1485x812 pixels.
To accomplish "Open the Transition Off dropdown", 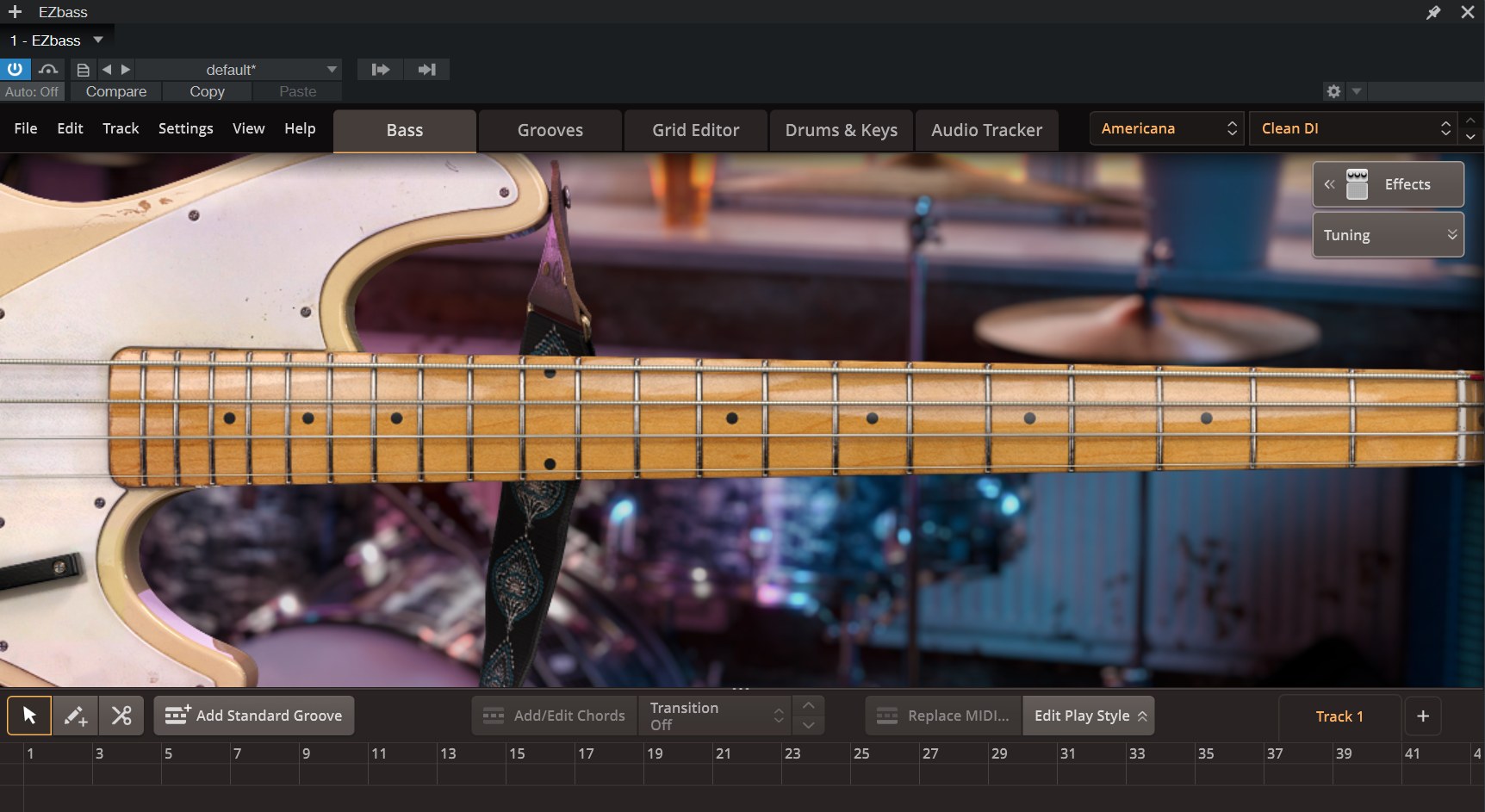I will click(x=715, y=716).
